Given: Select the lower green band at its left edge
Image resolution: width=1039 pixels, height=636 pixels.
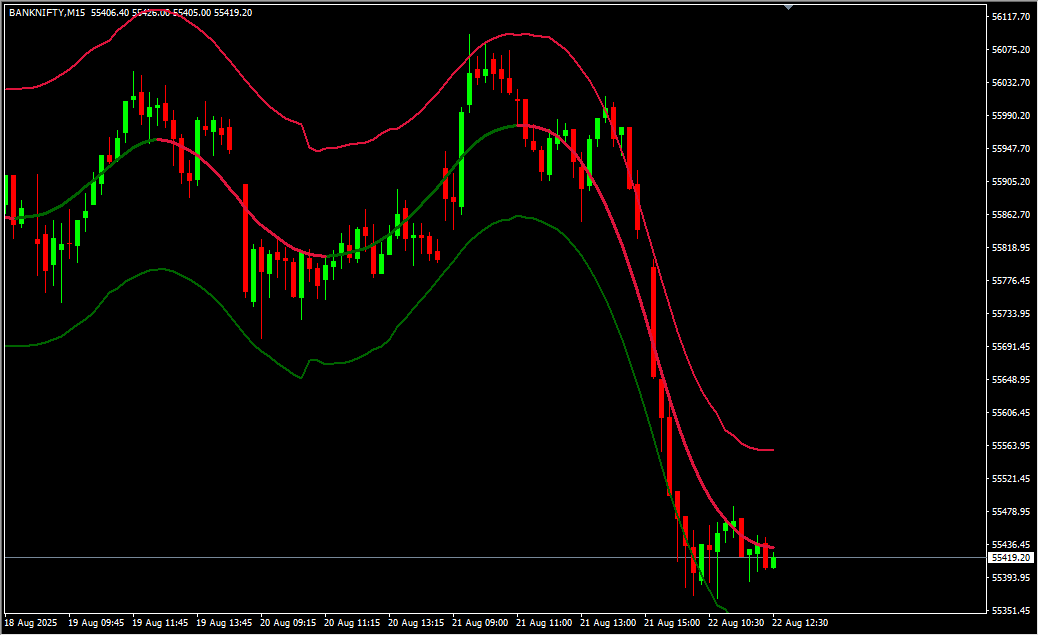Looking at the screenshot, I should click(10, 346).
